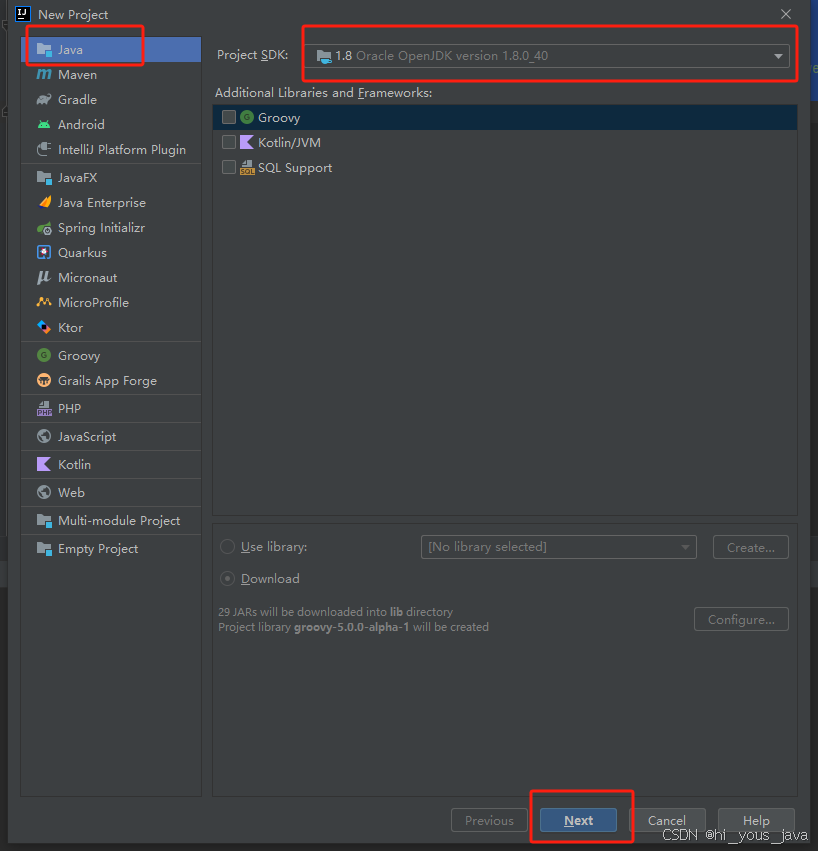This screenshot has height=851, width=818.
Task: Click the Kotlin/JVM icon in frameworks list
Action: pos(247,142)
